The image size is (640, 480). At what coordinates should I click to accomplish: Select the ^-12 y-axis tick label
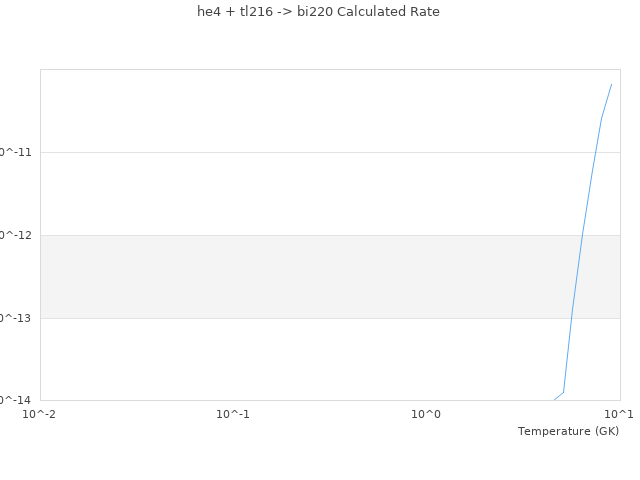16,235
